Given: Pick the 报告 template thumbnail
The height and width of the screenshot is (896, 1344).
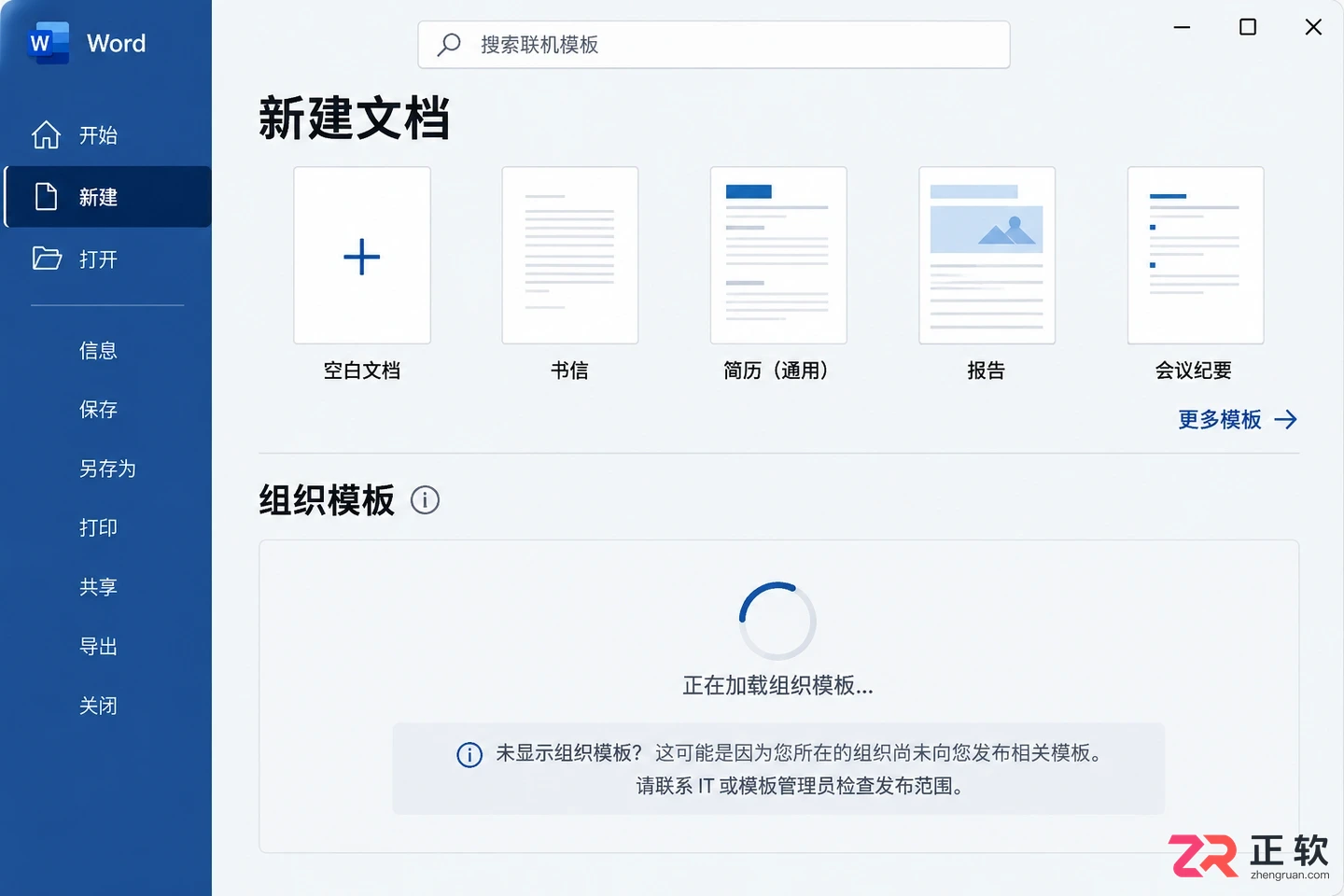Looking at the screenshot, I should (987, 256).
